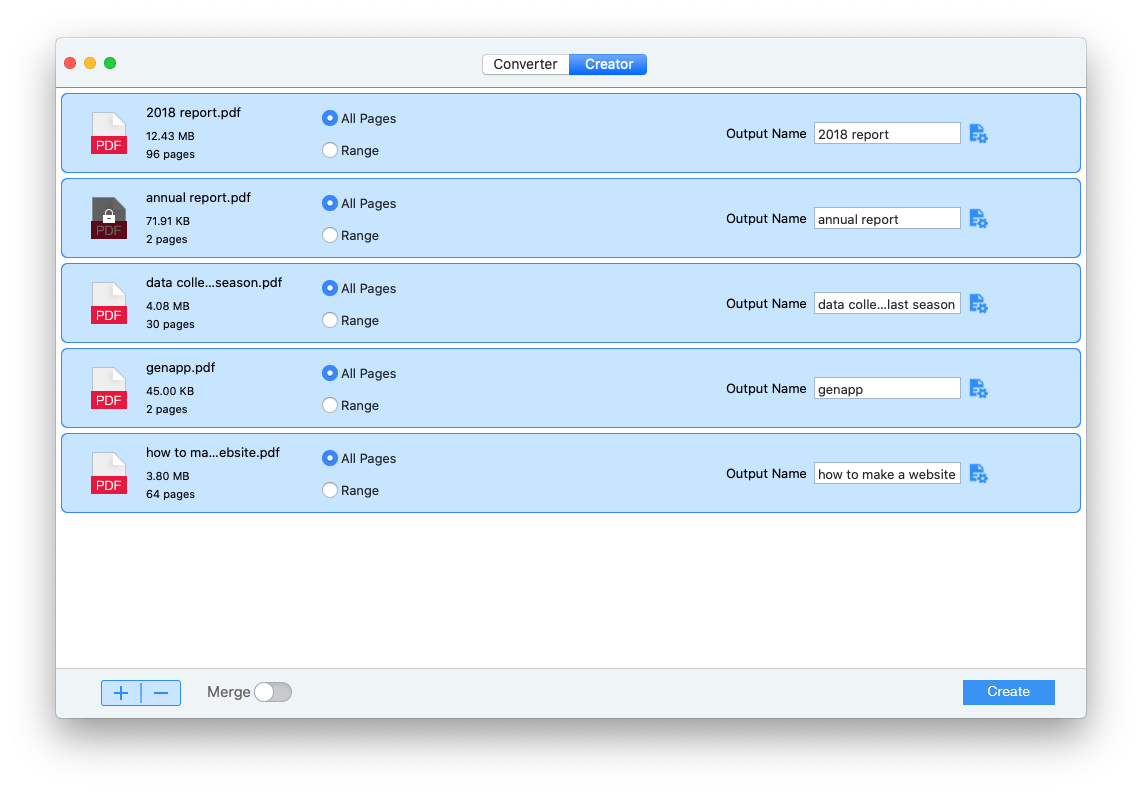This screenshot has height=792, width=1142.
Task: Switch to the Creator tab
Action: point(609,64)
